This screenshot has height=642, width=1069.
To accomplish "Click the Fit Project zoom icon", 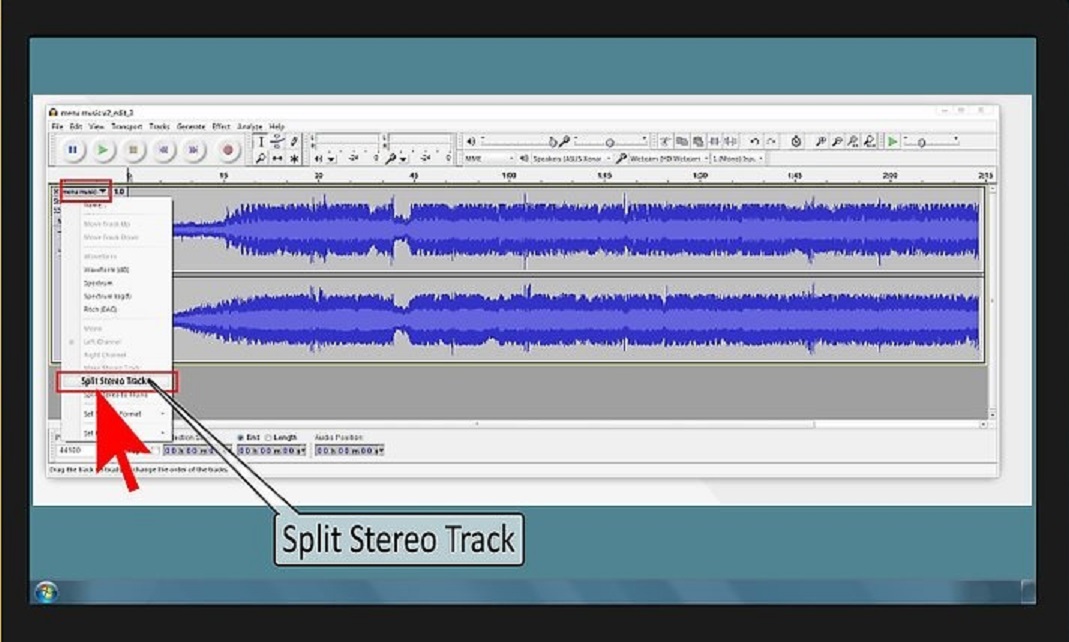I will (x=870, y=142).
